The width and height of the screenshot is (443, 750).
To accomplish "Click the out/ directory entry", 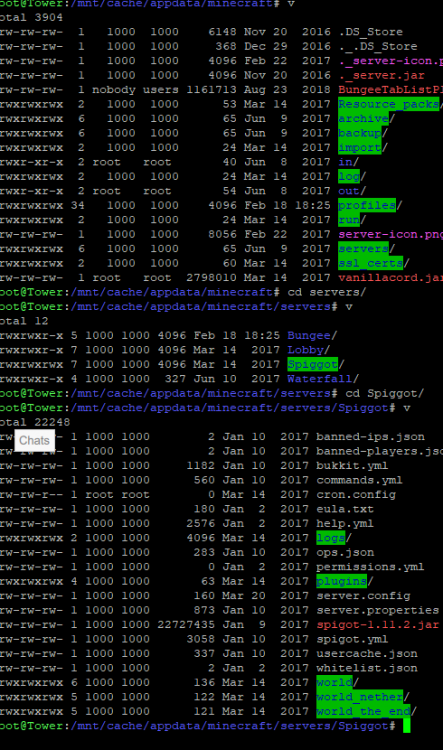I will click(352, 191).
